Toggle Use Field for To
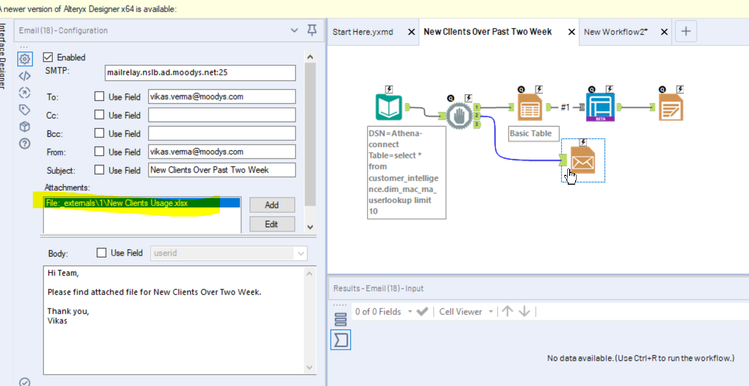Screen dimensions: 749x386 (99, 96)
